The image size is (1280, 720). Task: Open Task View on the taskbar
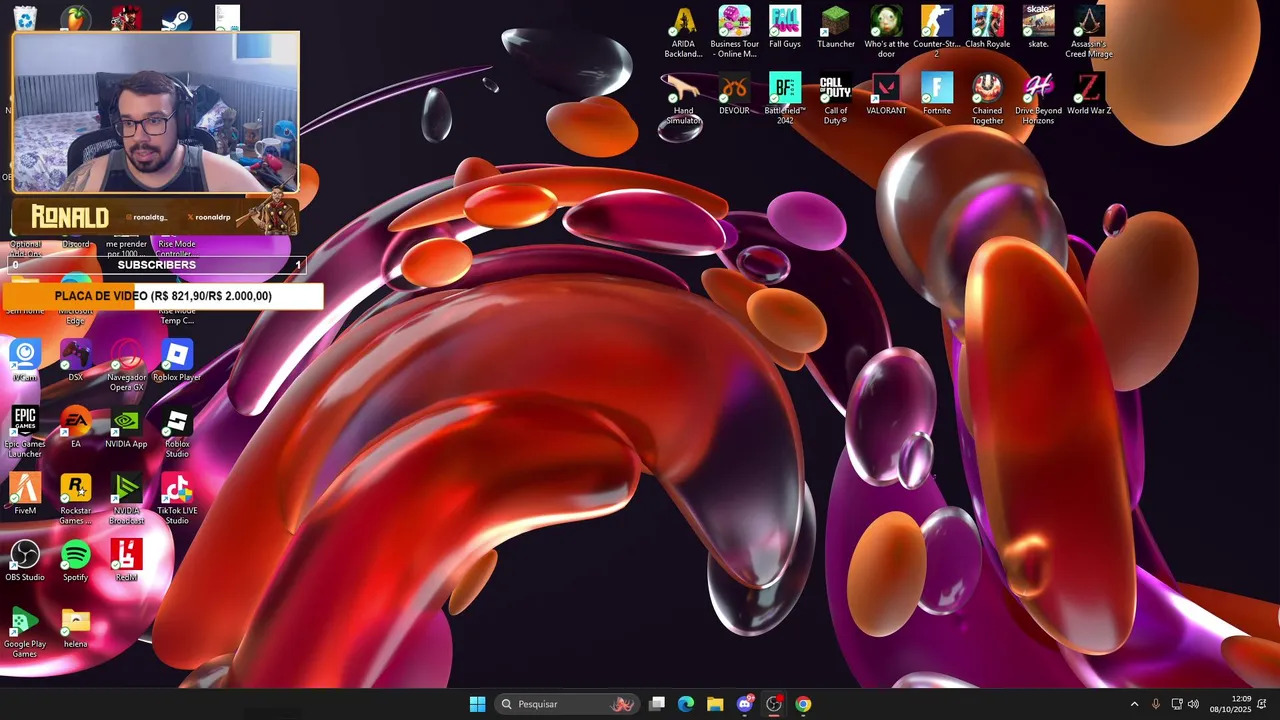657,704
